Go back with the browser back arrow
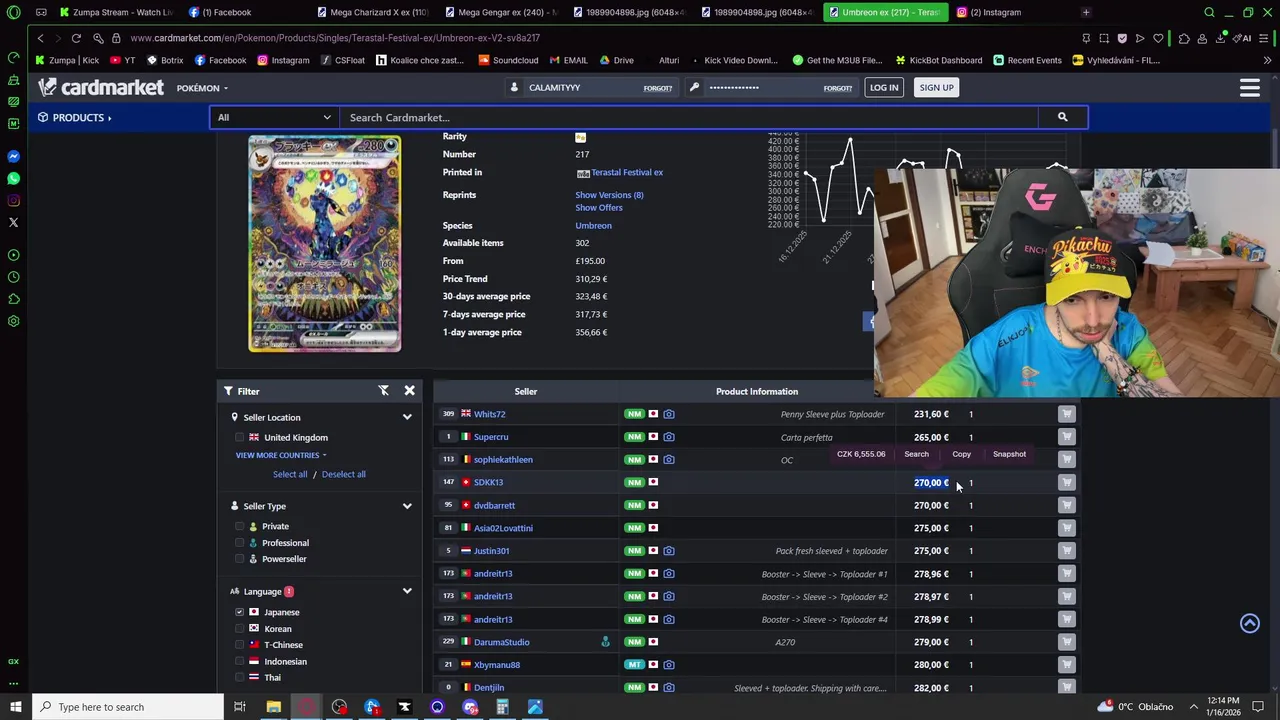1280x720 pixels. coord(40,38)
